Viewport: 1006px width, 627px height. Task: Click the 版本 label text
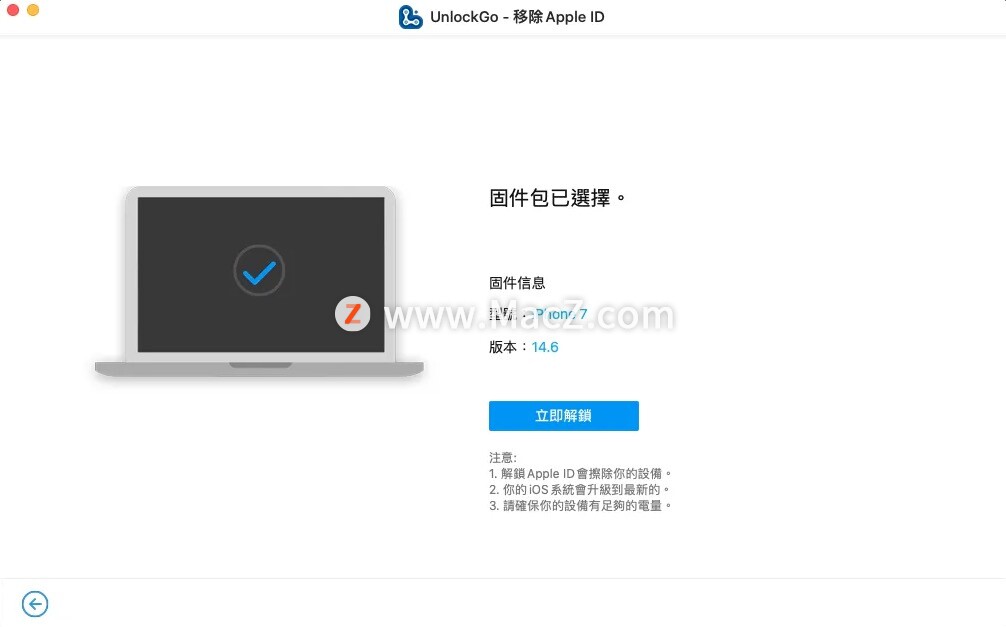pos(502,347)
